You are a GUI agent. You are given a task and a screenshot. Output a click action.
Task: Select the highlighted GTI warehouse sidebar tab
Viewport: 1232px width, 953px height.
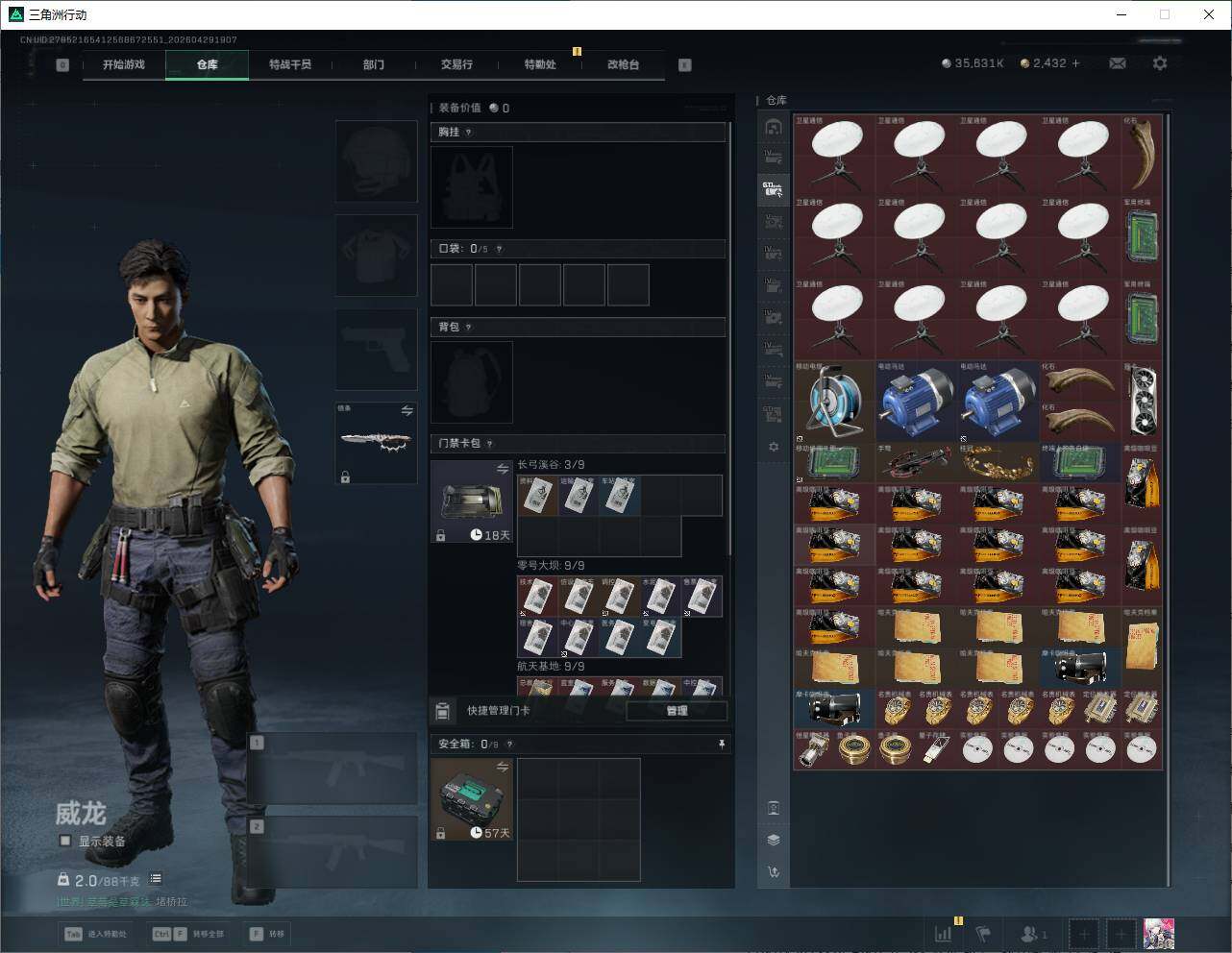[773, 189]
